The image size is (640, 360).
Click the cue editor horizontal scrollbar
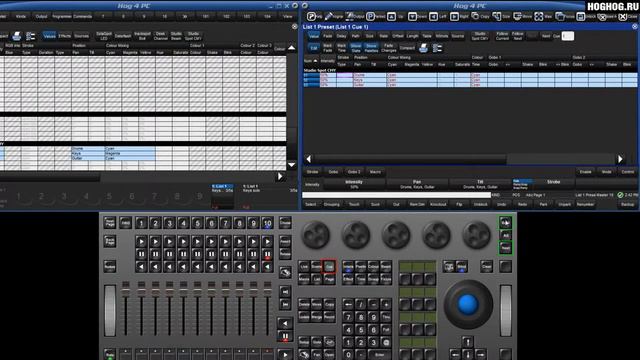[x=410, y=159]
